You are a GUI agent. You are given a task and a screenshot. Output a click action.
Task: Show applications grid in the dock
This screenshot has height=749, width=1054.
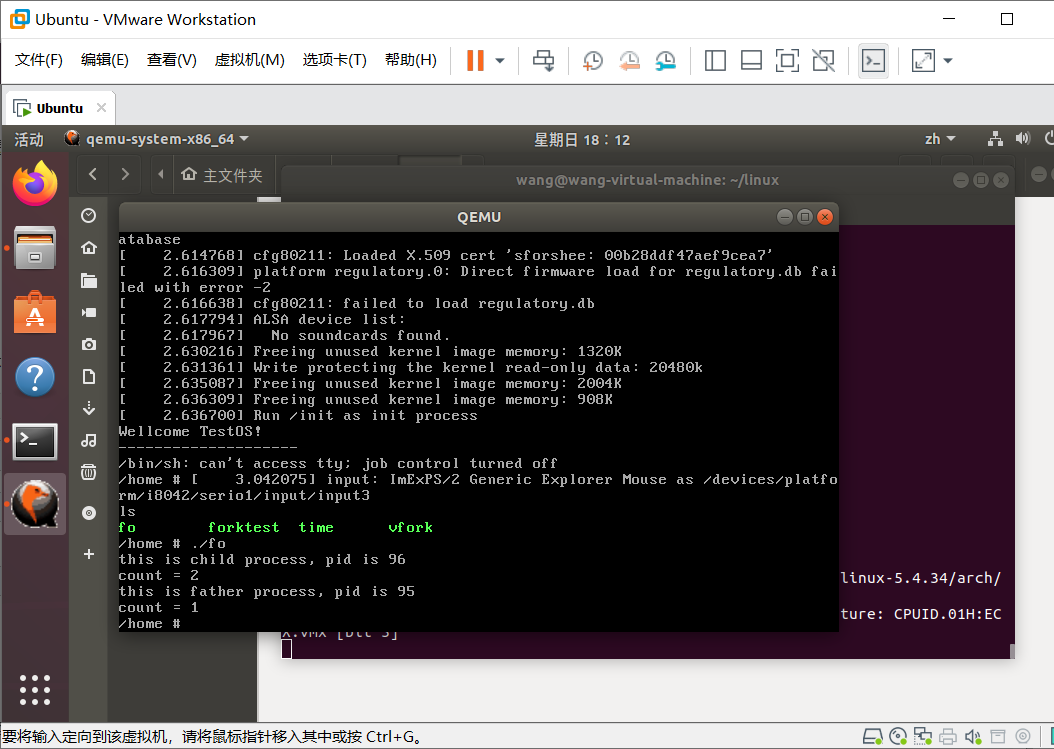35,690
